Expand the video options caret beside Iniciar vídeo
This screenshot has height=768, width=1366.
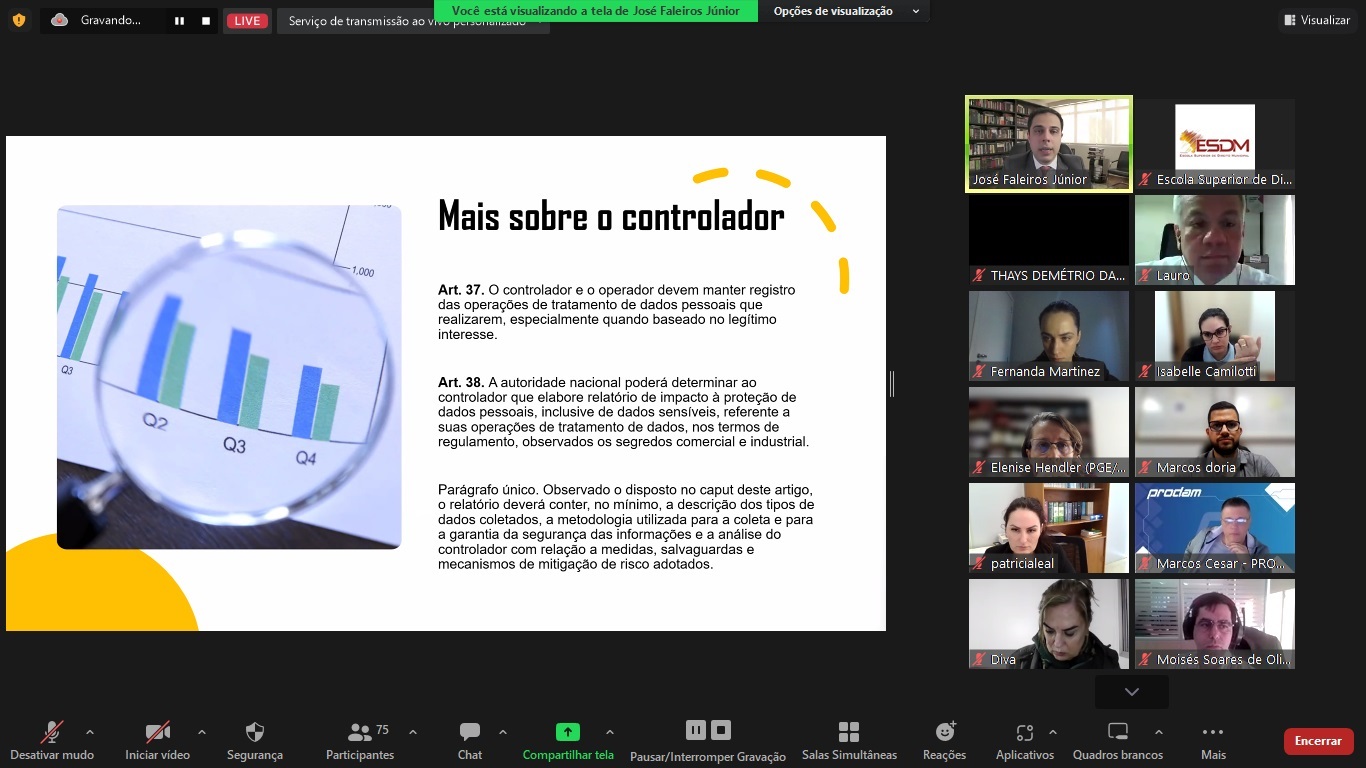tap(202, 732)
